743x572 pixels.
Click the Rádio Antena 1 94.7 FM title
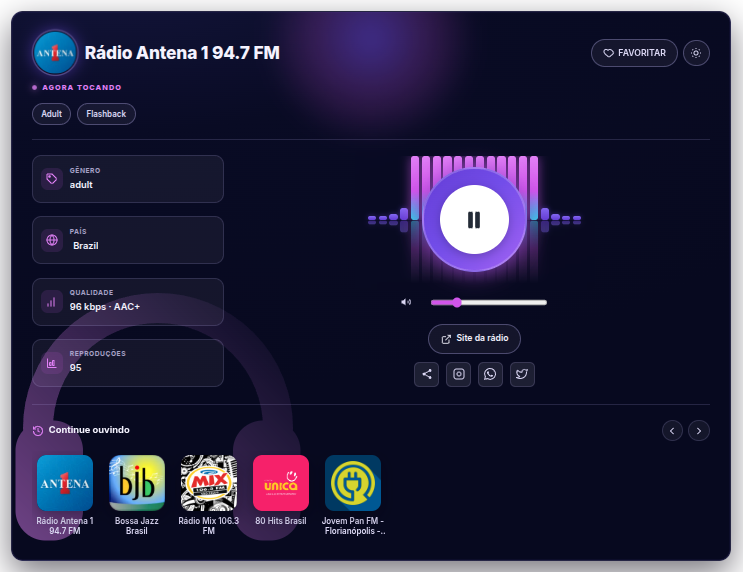182,53
